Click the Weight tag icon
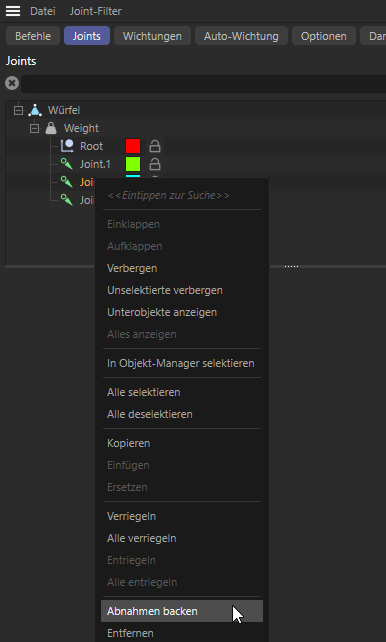The height and width of the screenshot is (642, 386). pyautogui.click(x=51, y=128)
